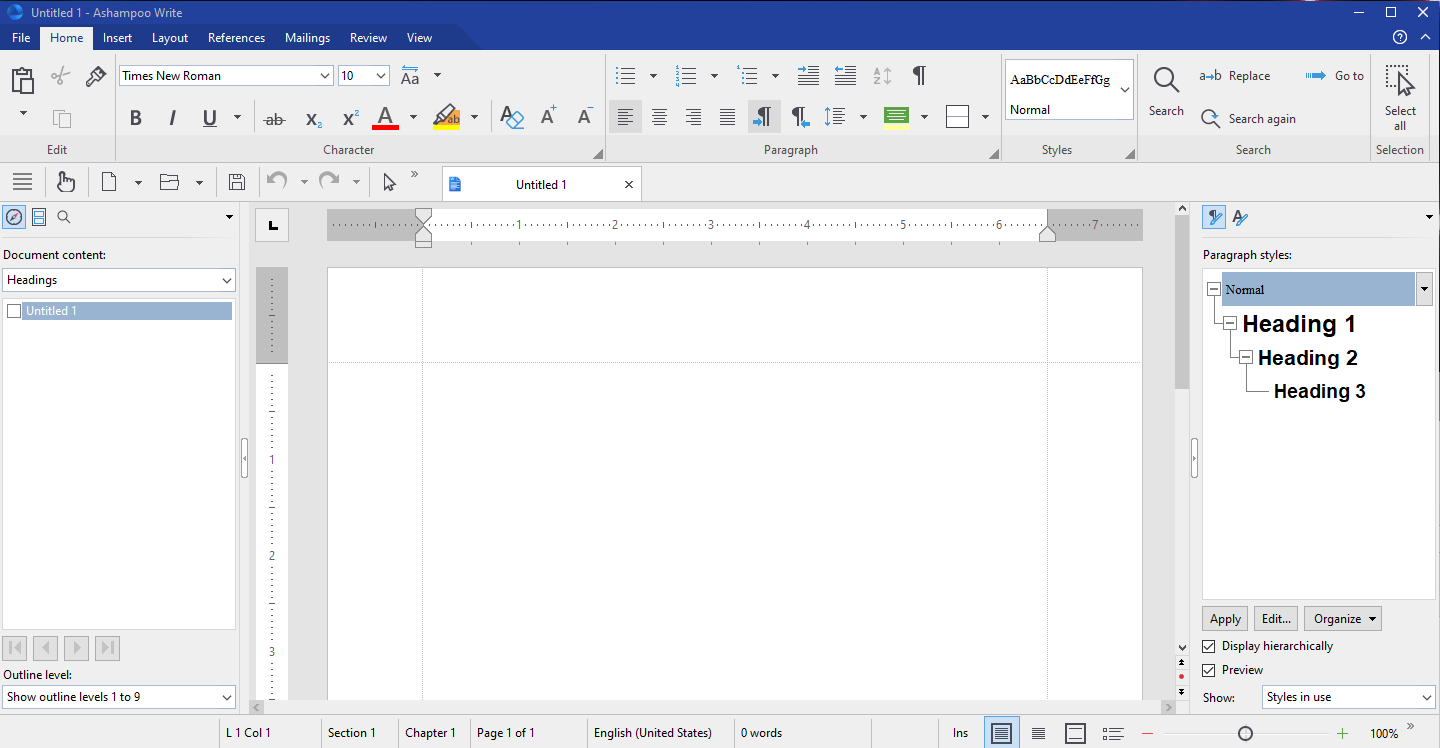Open the References ribbon tab

(236, 38)
